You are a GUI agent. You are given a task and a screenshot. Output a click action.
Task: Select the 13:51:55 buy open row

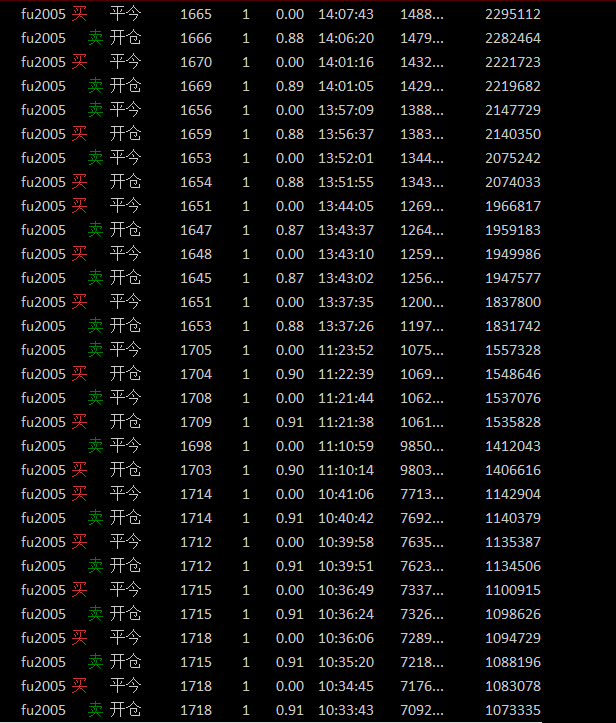[346, 182]
